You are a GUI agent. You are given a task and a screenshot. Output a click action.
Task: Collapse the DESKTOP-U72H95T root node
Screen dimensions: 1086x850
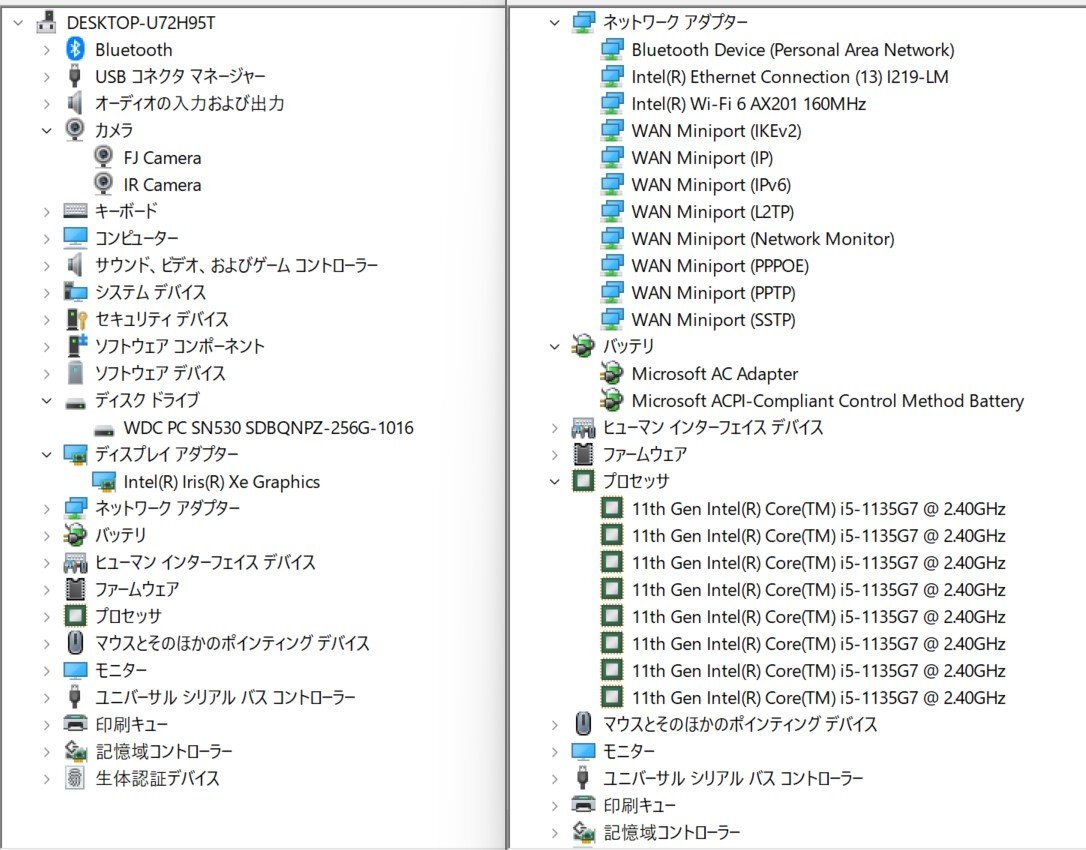19,23
